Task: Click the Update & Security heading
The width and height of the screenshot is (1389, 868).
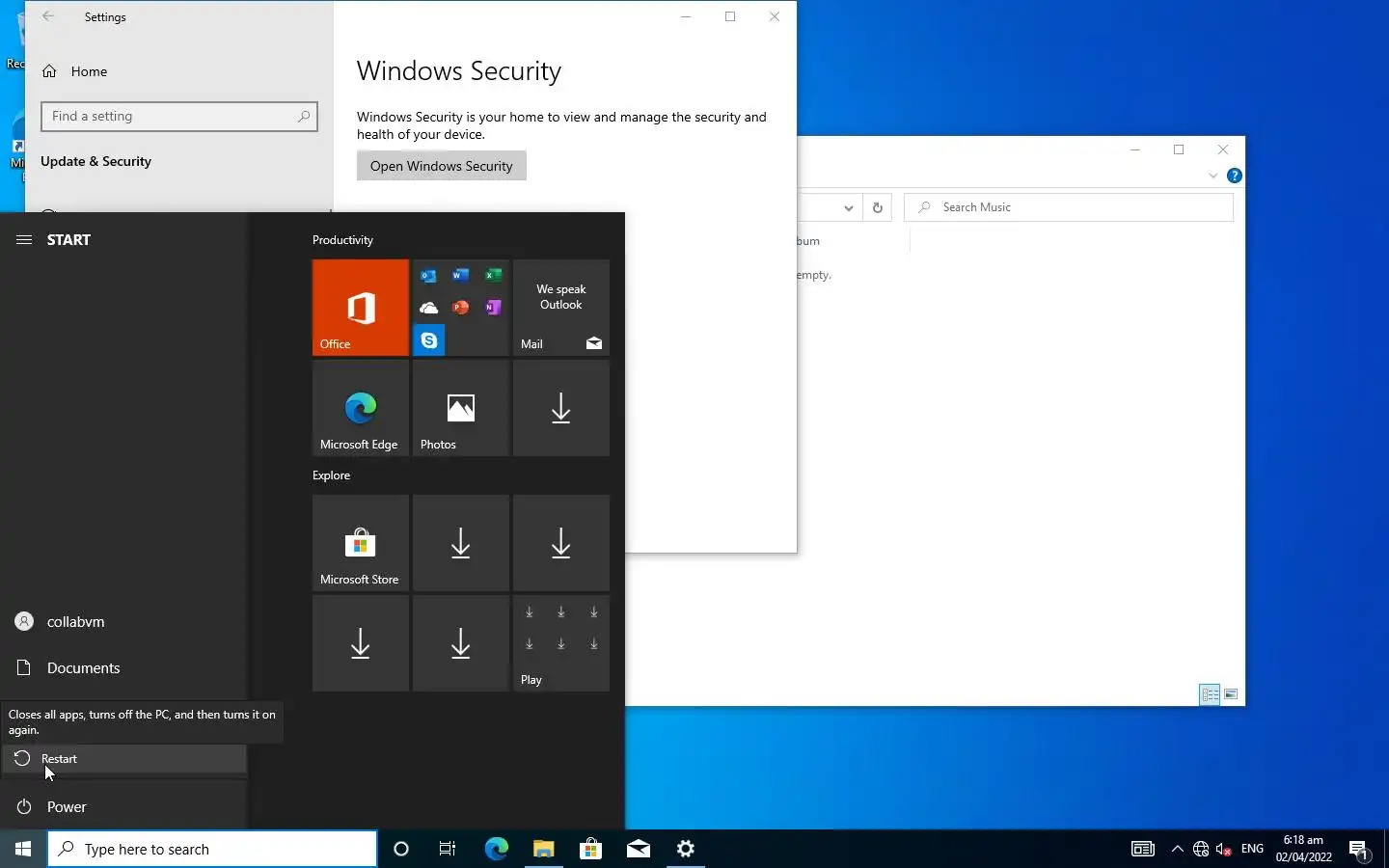Action: (95, 161)
